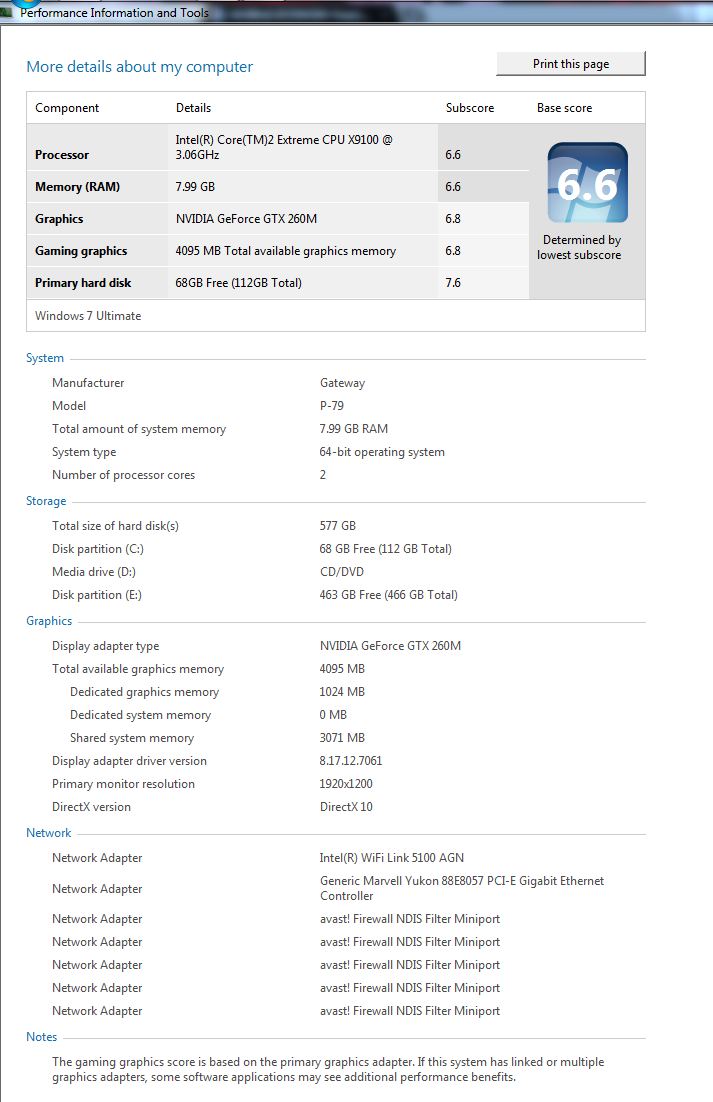713x1102 pixels.
Task: Click the Subscore column header
Action: (470, 108)
